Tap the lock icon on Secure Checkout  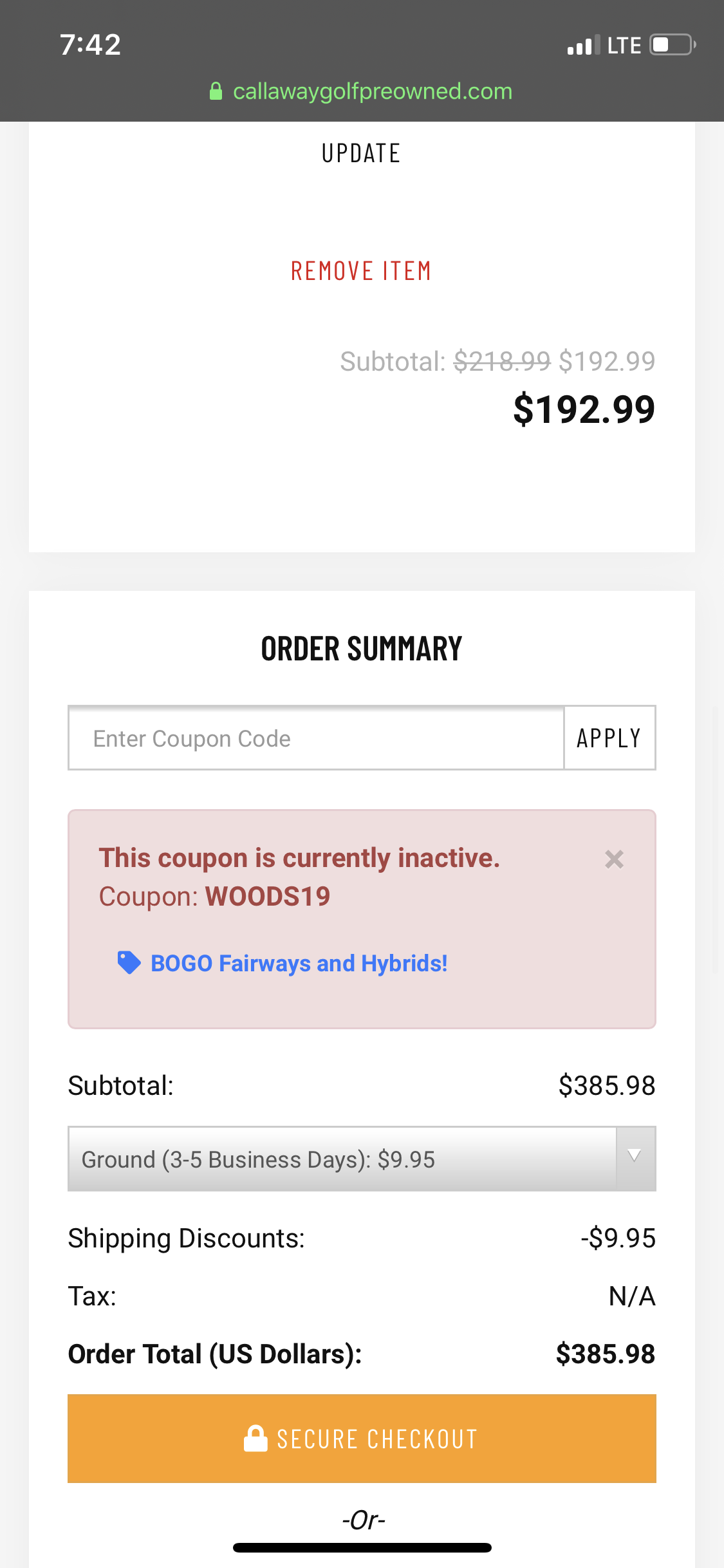pyautogui.click(x=255, y=1438)
